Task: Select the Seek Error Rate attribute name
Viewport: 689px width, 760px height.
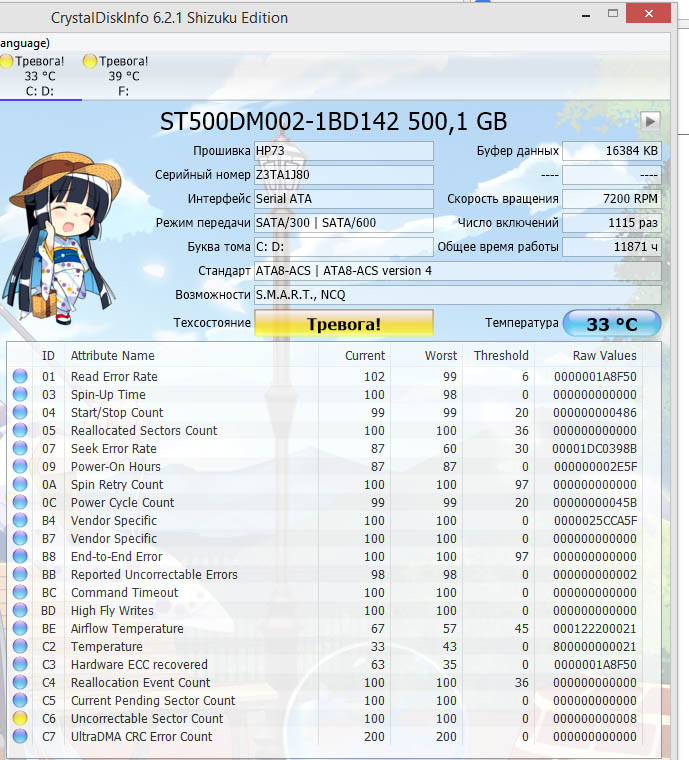Action: click(114, 448)
